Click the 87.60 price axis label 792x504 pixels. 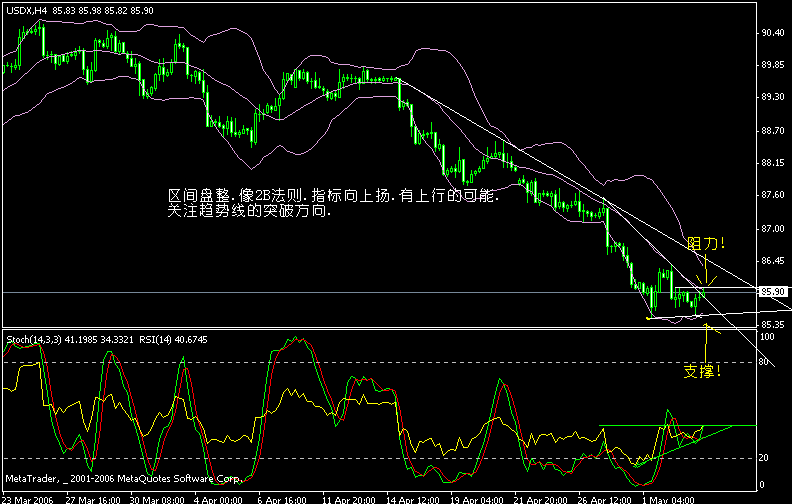(x=773, y=194)
